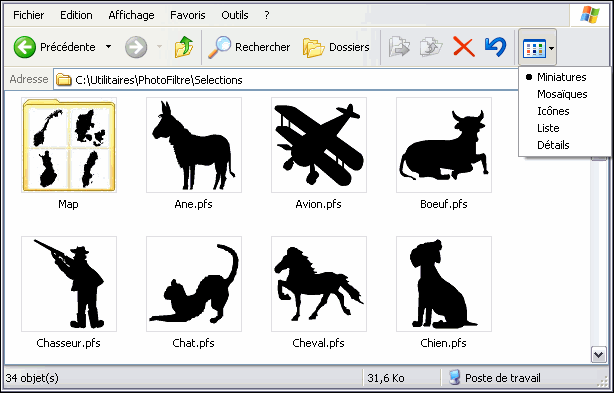
Task: Click the 31,6 Ko size status text
Action: click(386, 379)
